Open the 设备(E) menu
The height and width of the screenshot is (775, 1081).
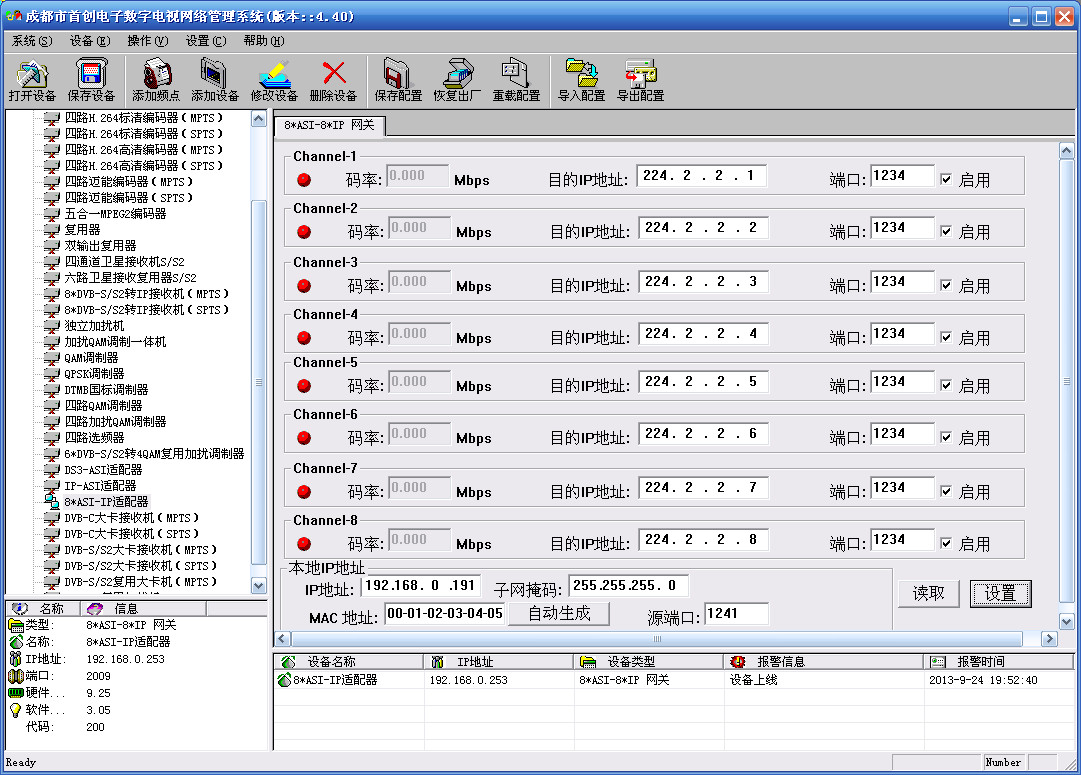(90, 41)
